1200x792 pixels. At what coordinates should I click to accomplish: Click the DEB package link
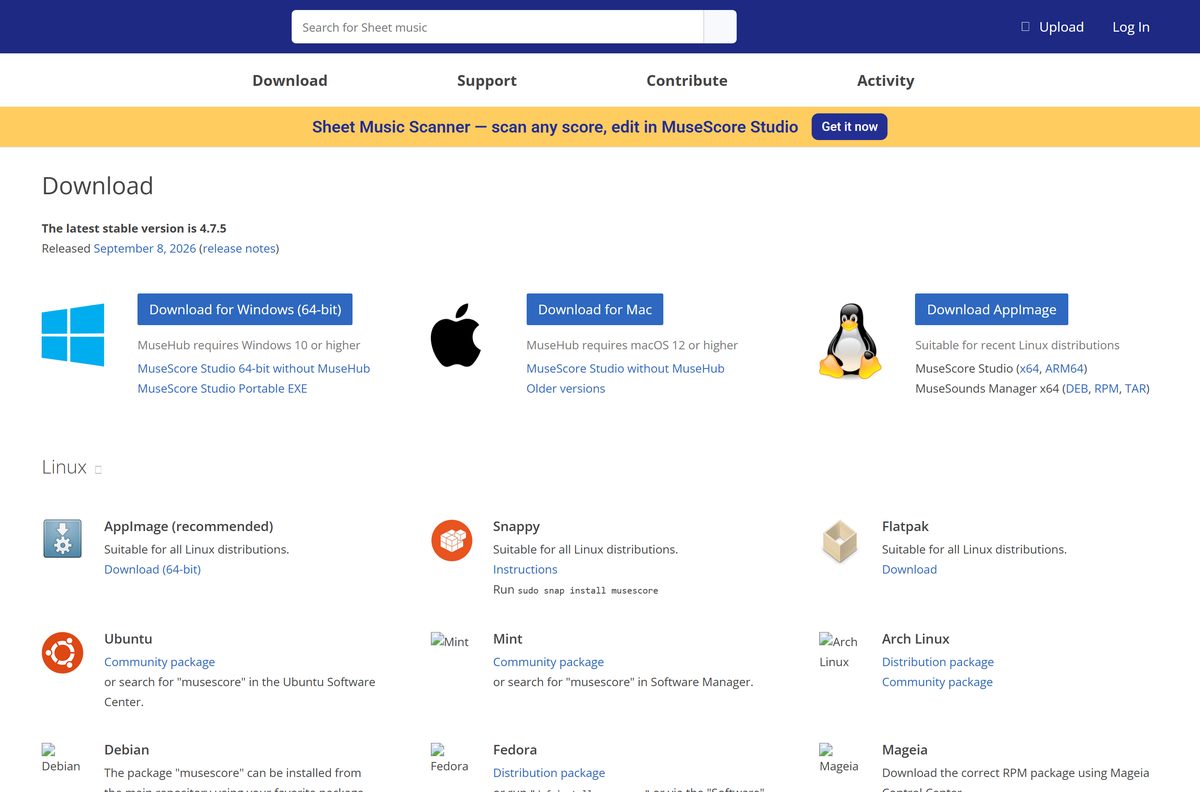pyautogui.click(x=1076, y=388)
